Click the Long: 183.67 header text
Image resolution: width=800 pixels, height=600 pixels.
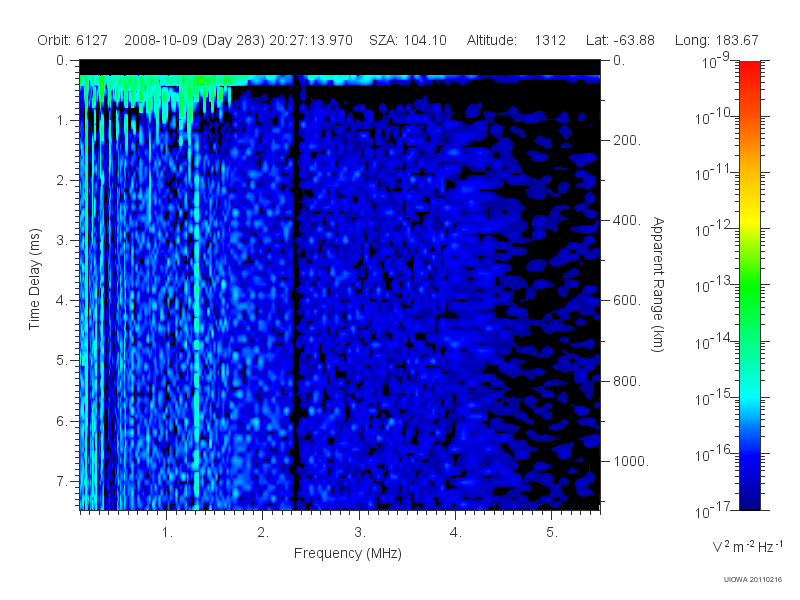click(716, 40)
